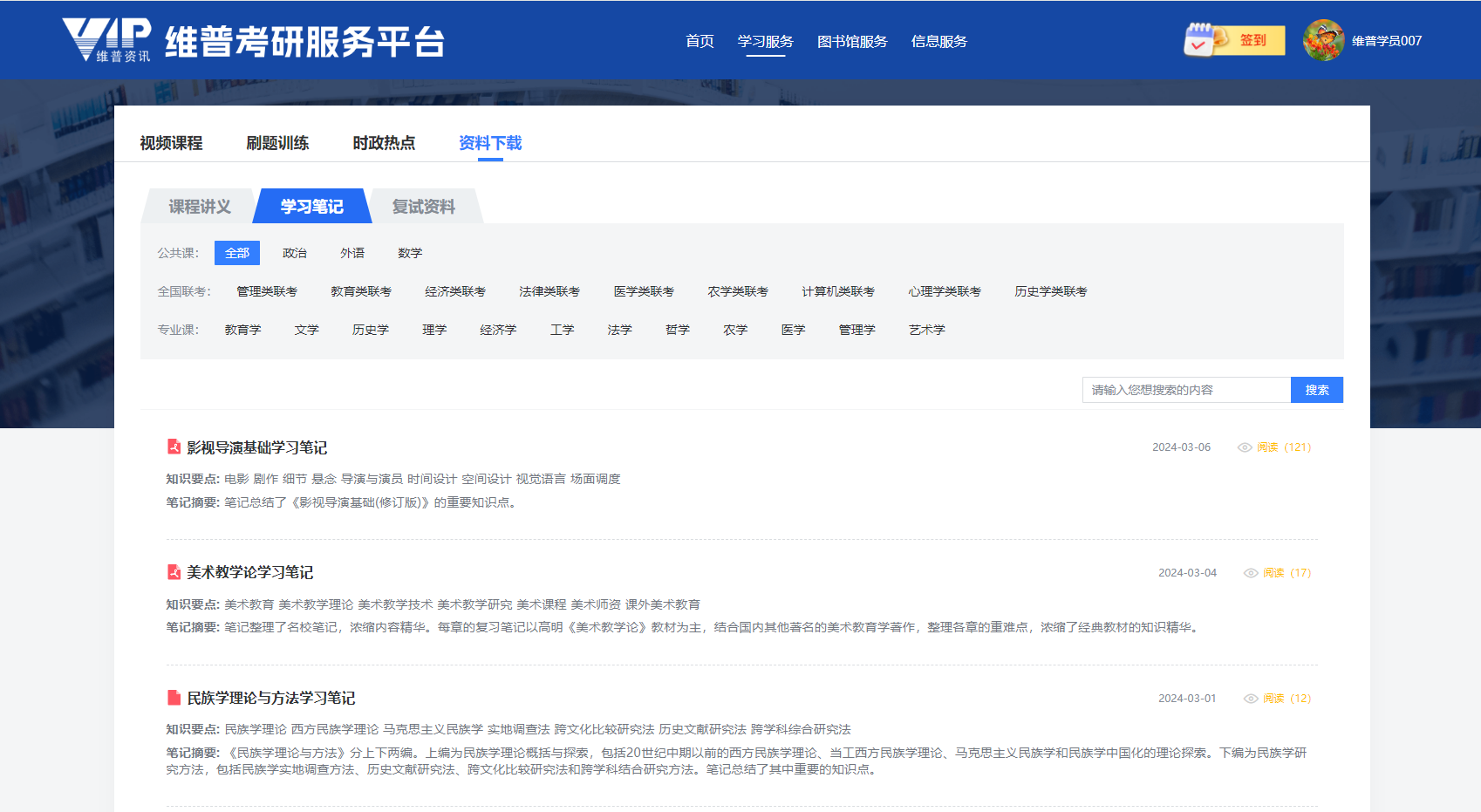Click the eye icon next to 阅读 (12)
This screenshot has width=1481, height=812.
[1251, 699]
